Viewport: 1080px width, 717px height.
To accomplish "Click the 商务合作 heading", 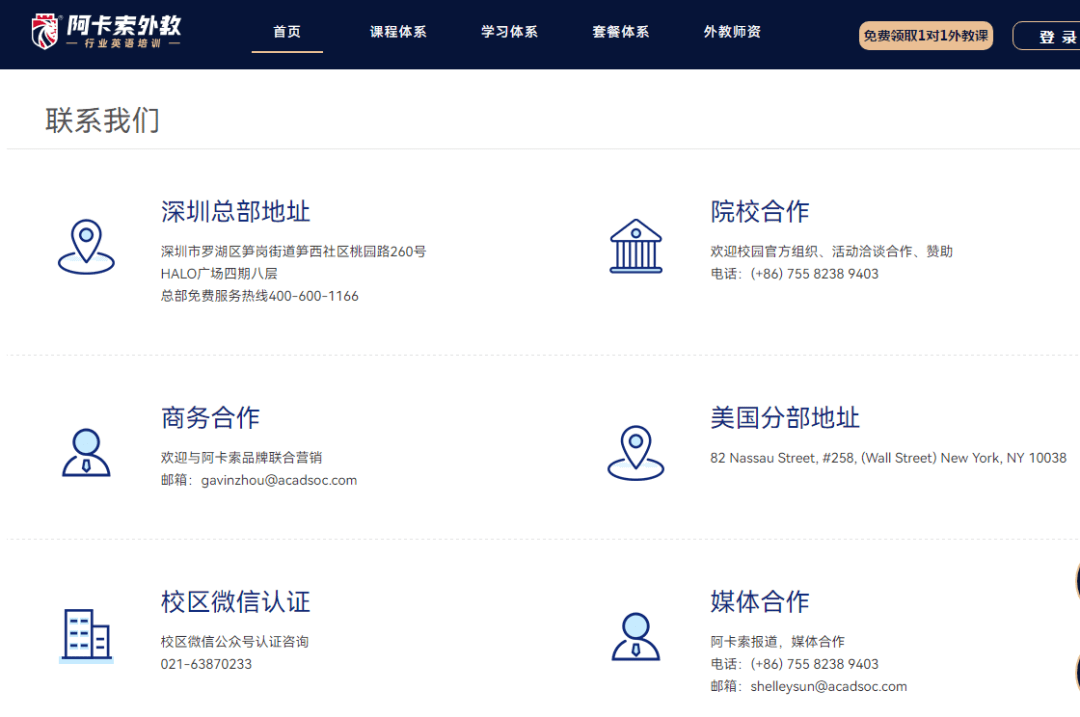I will [x=211, y=418].
